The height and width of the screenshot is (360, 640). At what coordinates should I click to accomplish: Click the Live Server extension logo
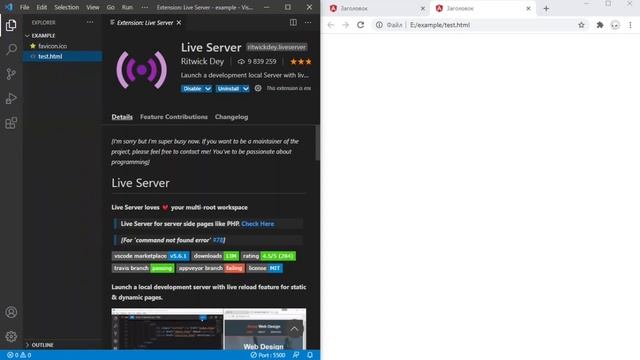pyautogui.click(x=142, y=70)
